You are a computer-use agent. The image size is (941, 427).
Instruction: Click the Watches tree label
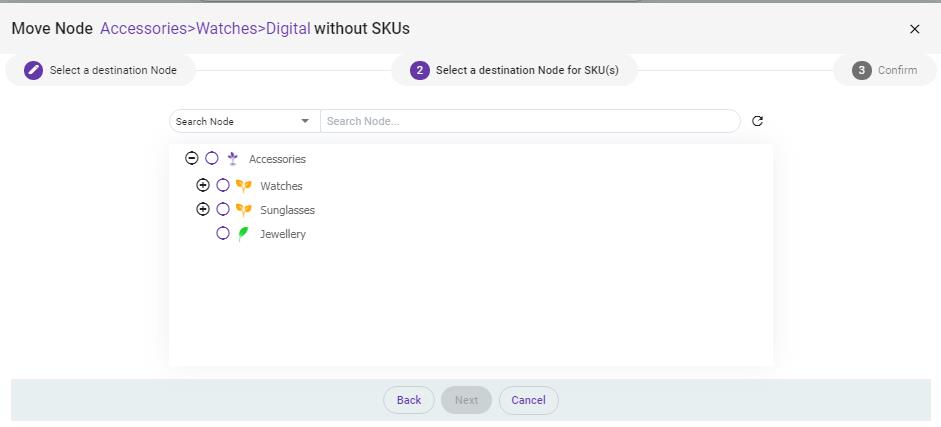[281, 186]
